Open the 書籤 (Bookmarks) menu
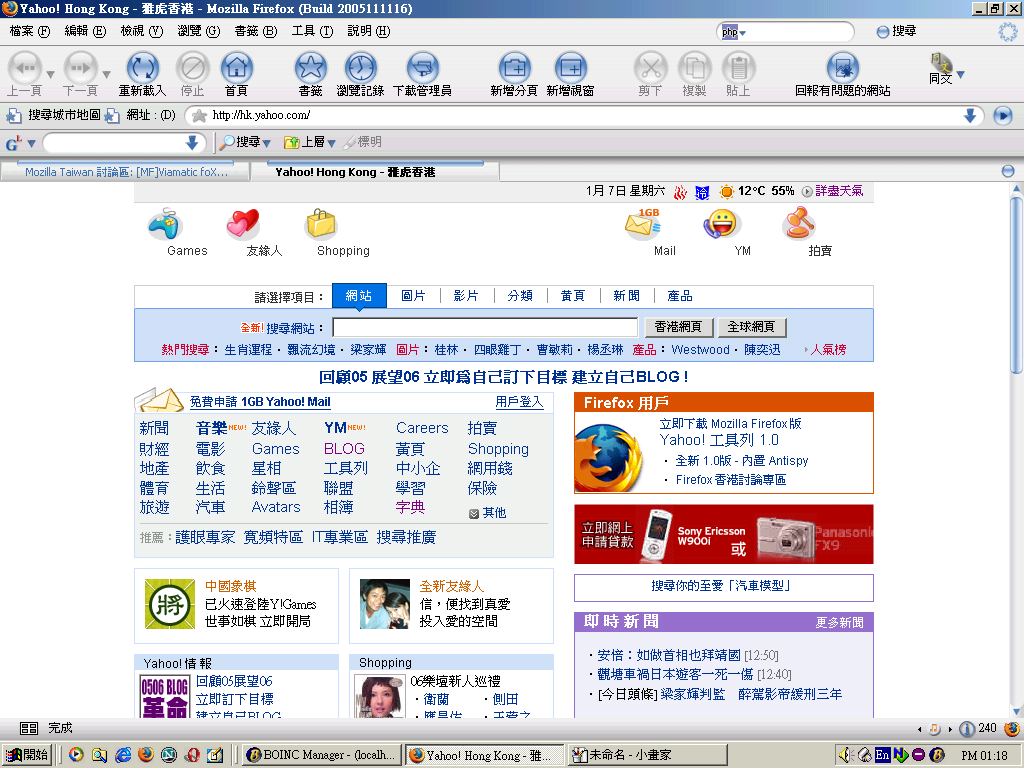The height and width of the screenshot is (768, 1024). 255,31
